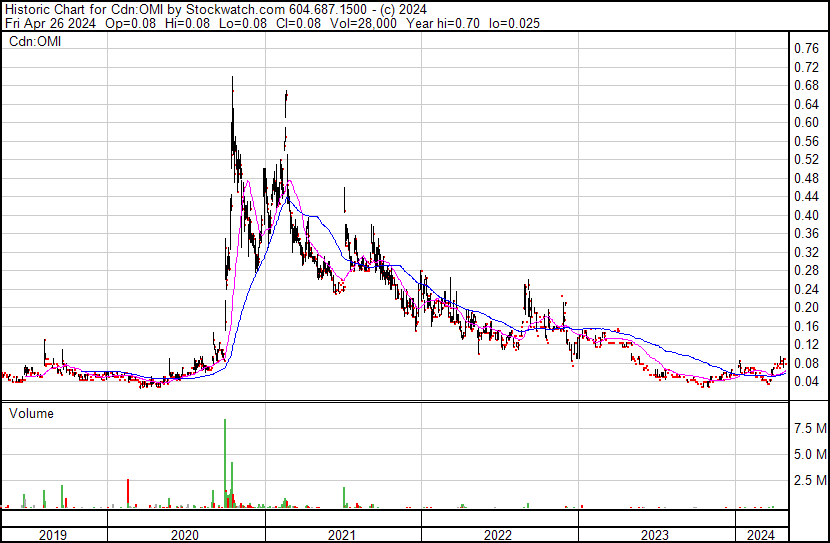Select the 'Fri Apr 26 2024' date text
The width and height of the screenshot is (830, 543).
50,23
